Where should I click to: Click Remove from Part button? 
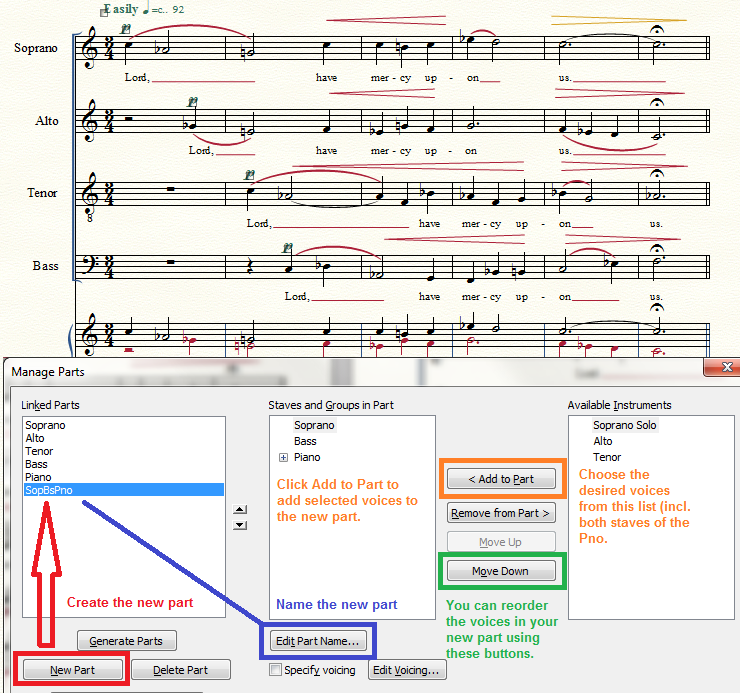point(501,513)
